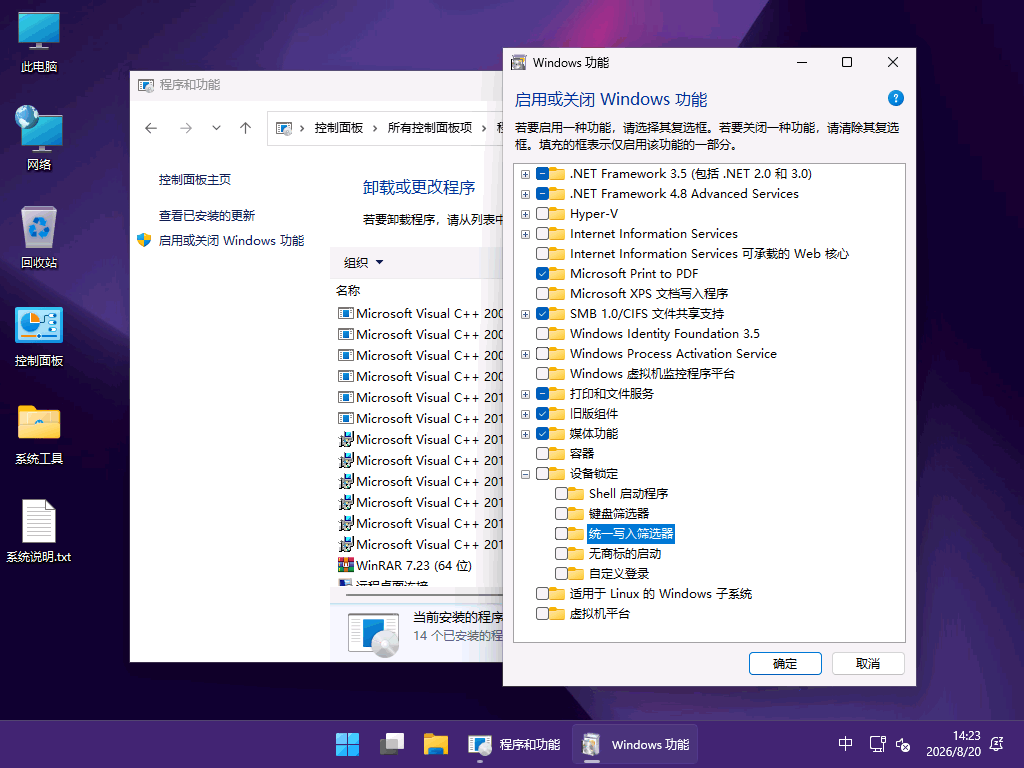Open the 控制面板 desktop icon
The height and width of the screenshot is (768, 1024).
coord(39,336)
